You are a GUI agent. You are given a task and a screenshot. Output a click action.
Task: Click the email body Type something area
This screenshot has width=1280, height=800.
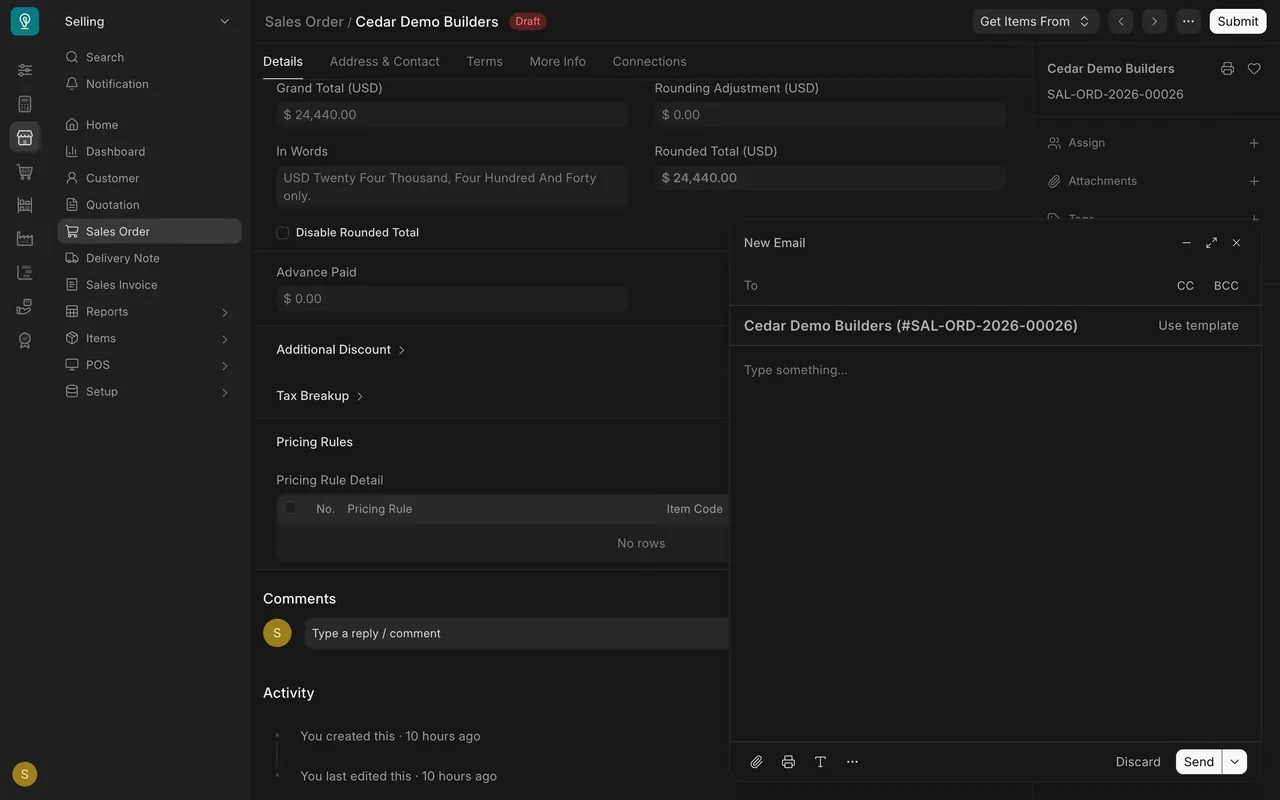click(995, 543)
